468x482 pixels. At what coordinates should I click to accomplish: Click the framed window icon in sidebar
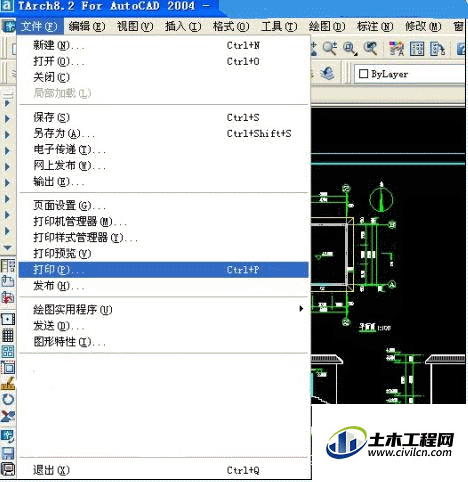click(8, 368)
